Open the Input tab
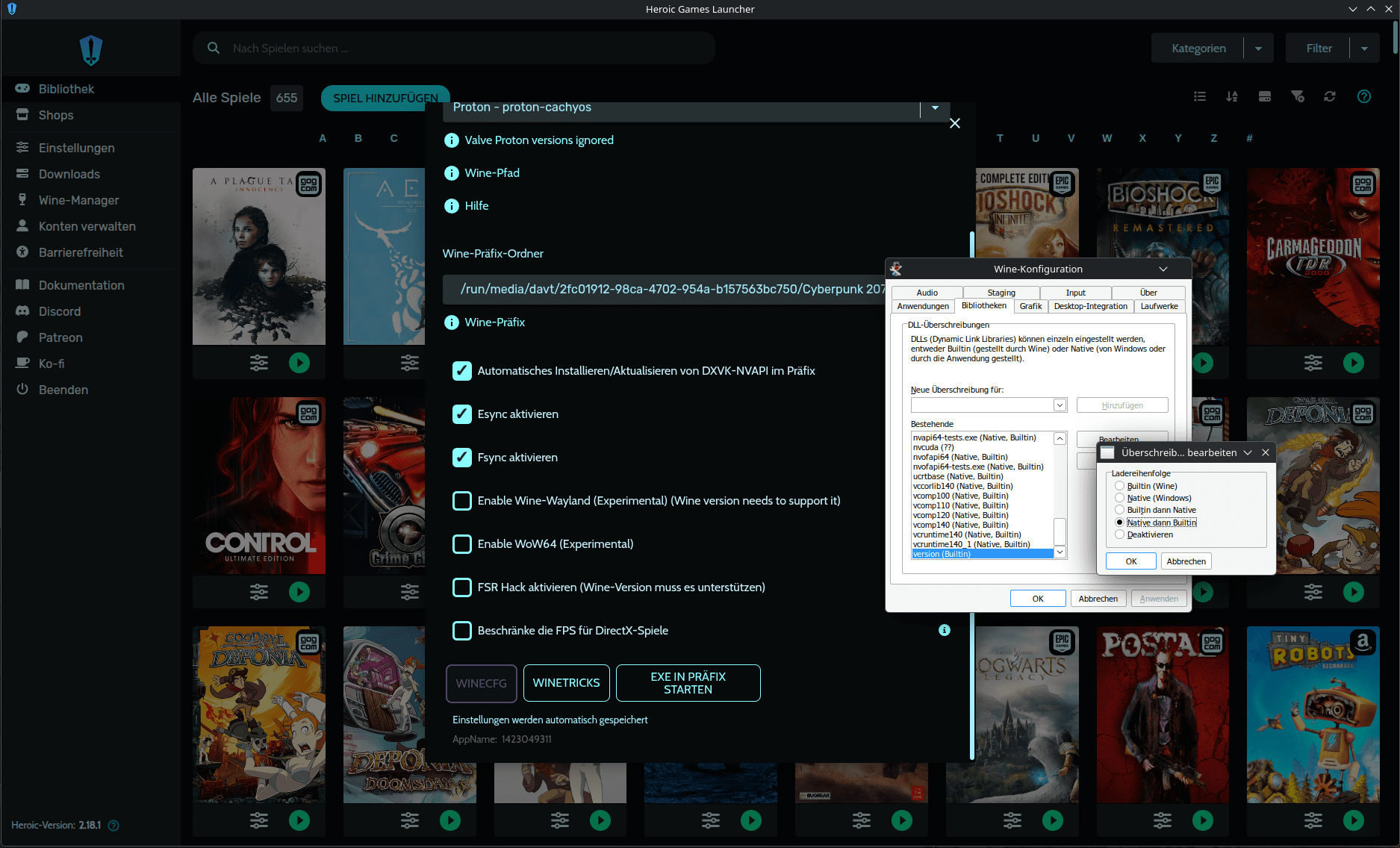The width and height of the screenshot is (1400, 848). coord(1076,293)
